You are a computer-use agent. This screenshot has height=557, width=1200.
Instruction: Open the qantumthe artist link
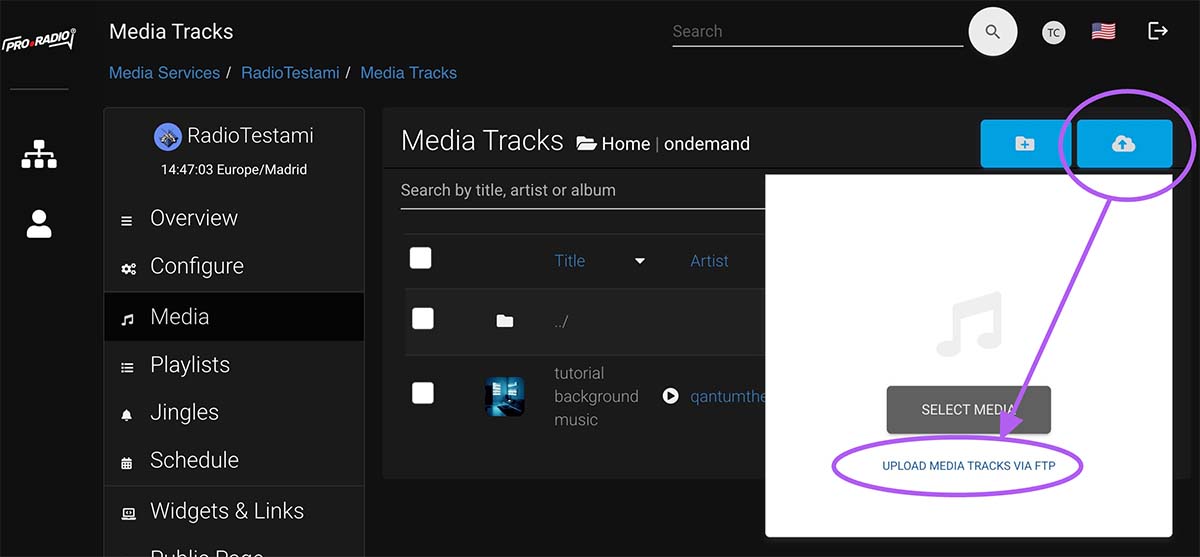point(728,396)
